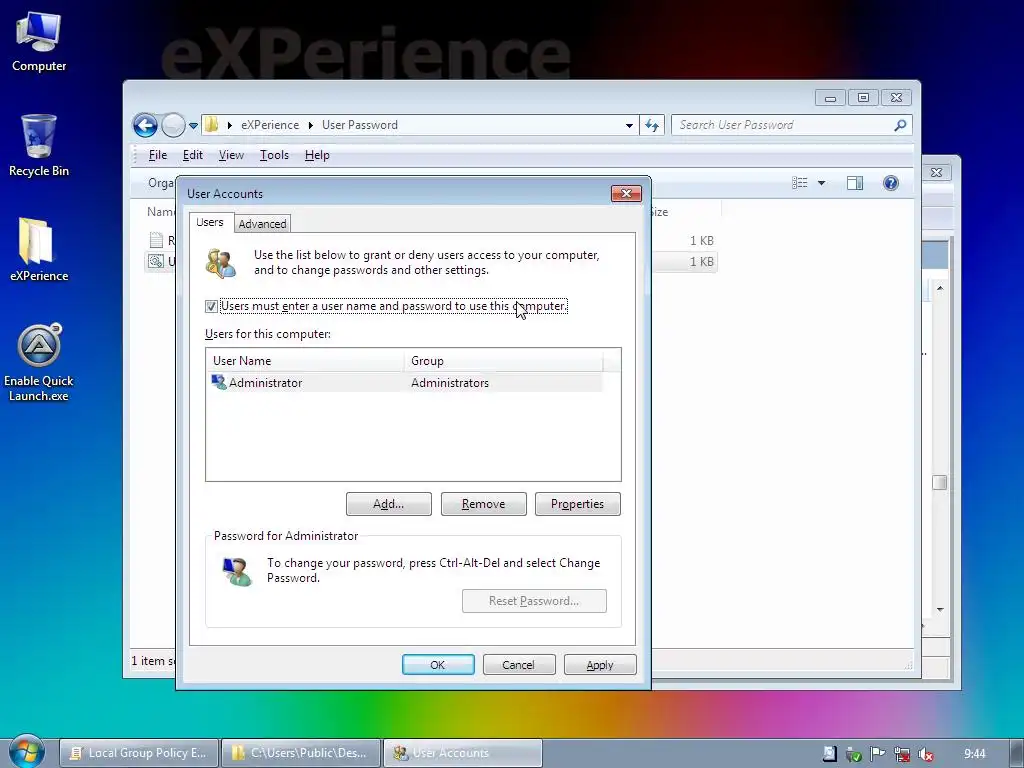The width and height of the screenshot is (1024, 768).
Task: Click the Explorer back arrow button
Action: 145,125
